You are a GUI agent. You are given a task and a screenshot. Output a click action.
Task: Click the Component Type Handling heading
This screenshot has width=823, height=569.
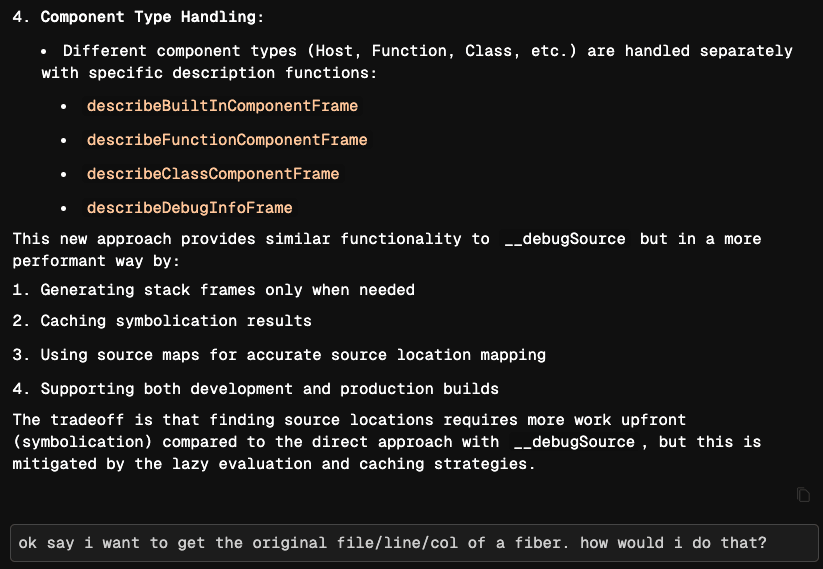click(x=152, y=17)
